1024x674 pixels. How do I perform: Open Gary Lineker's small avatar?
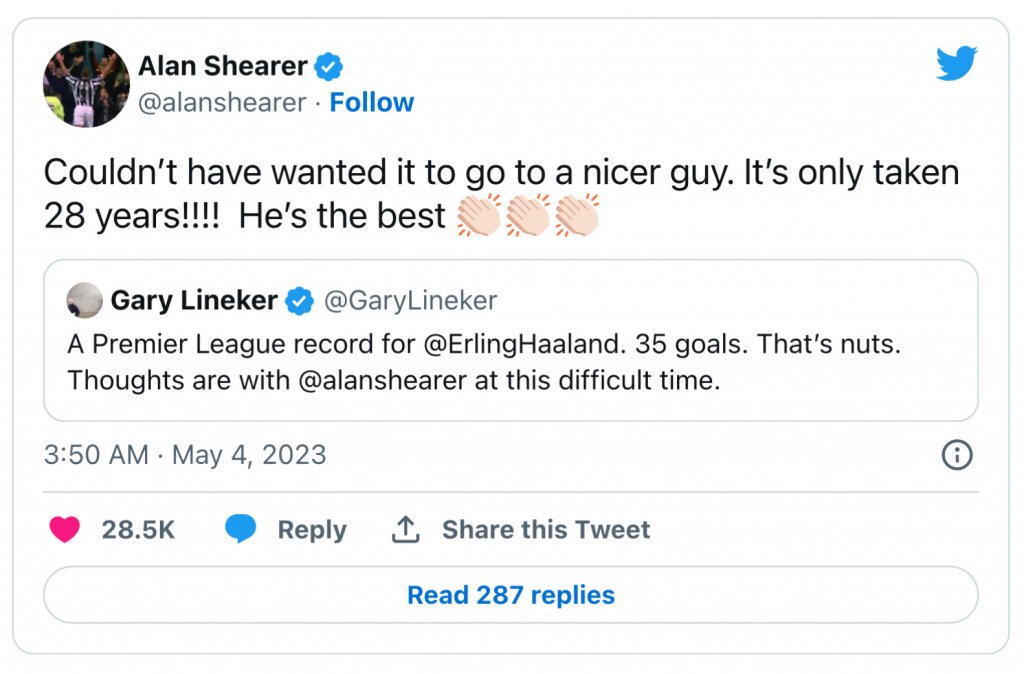tap(85, 300)
